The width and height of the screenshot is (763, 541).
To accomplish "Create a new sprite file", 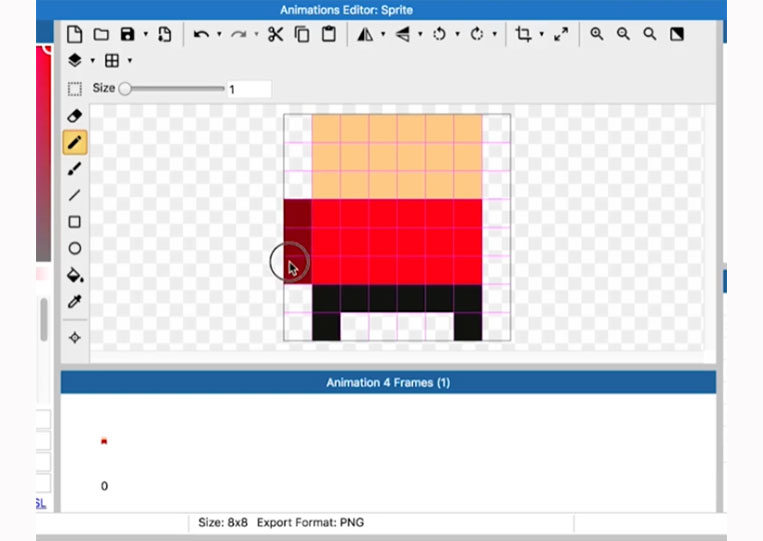I will pyautogui.click(x=74, y=35).
